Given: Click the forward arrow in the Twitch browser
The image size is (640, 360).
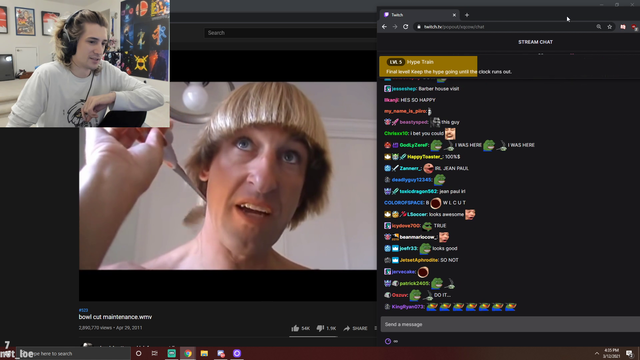Looking at the screenshot, I should click(395, 27).
